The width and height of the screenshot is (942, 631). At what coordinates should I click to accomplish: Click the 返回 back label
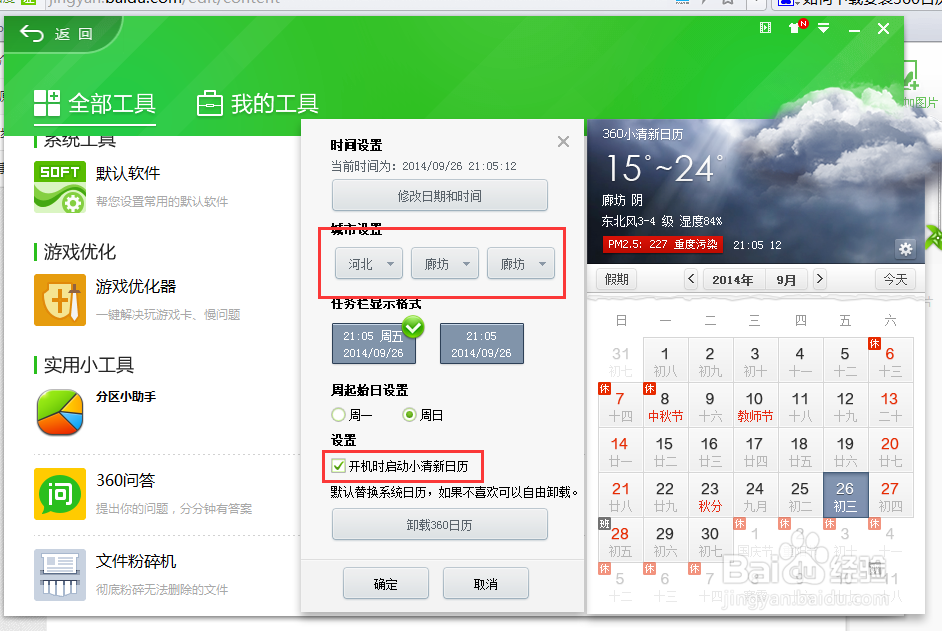[x=74, y=34]
